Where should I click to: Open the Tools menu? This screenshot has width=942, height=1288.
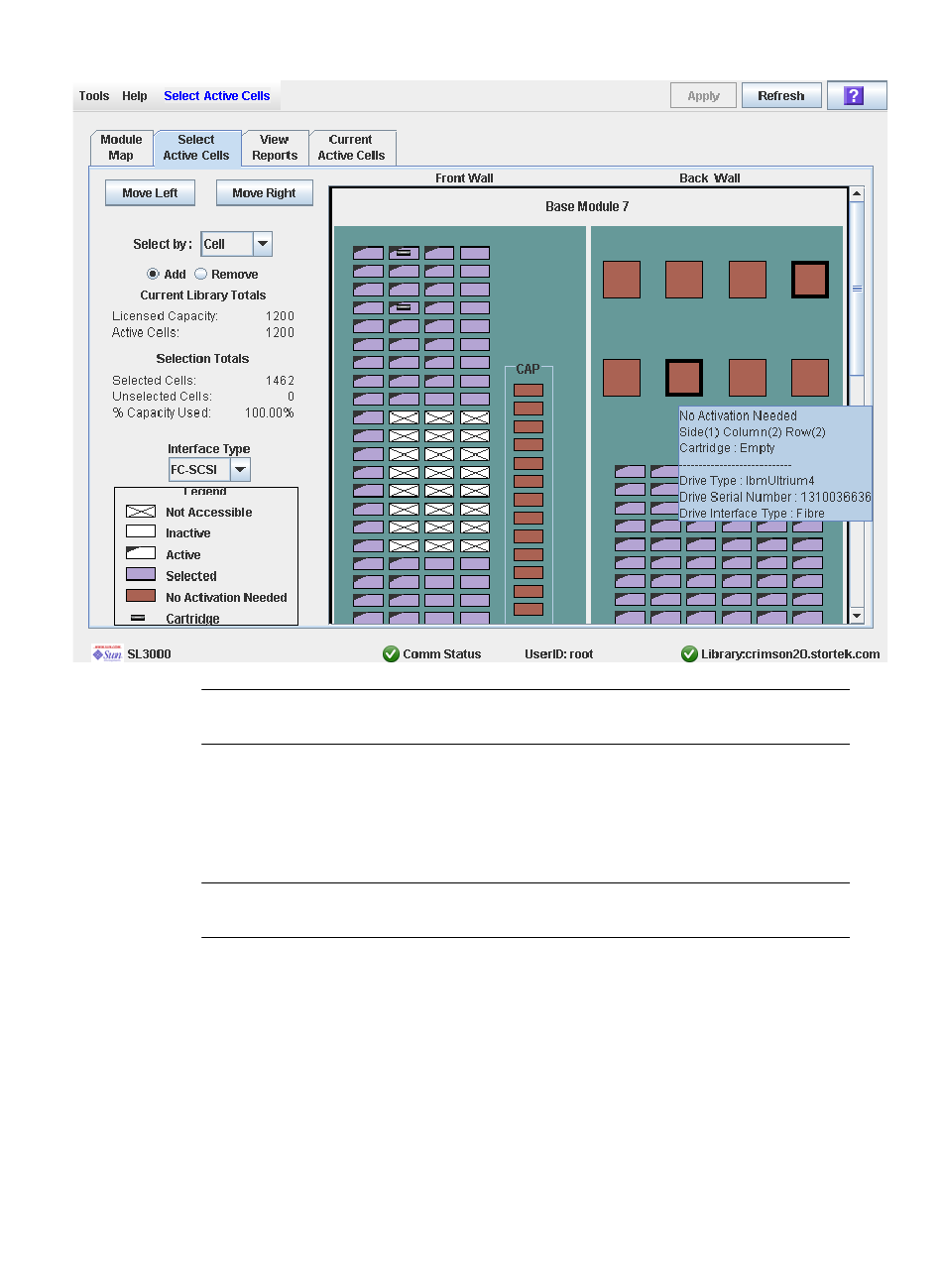pos(94,96)
